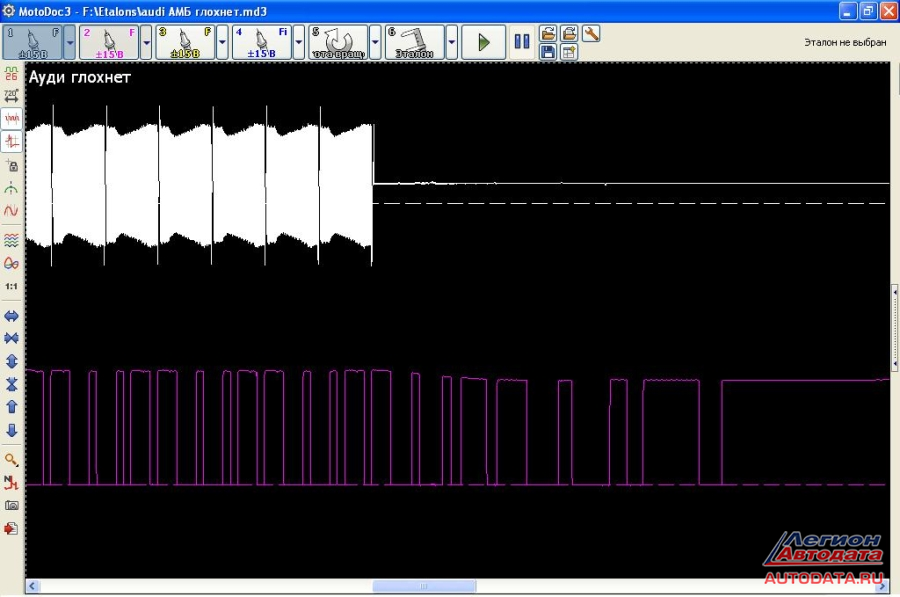Open channel 2 settings dropdown arrow
Image resolution: width=900 pixels, height=597 pixels.
[146, 42]
